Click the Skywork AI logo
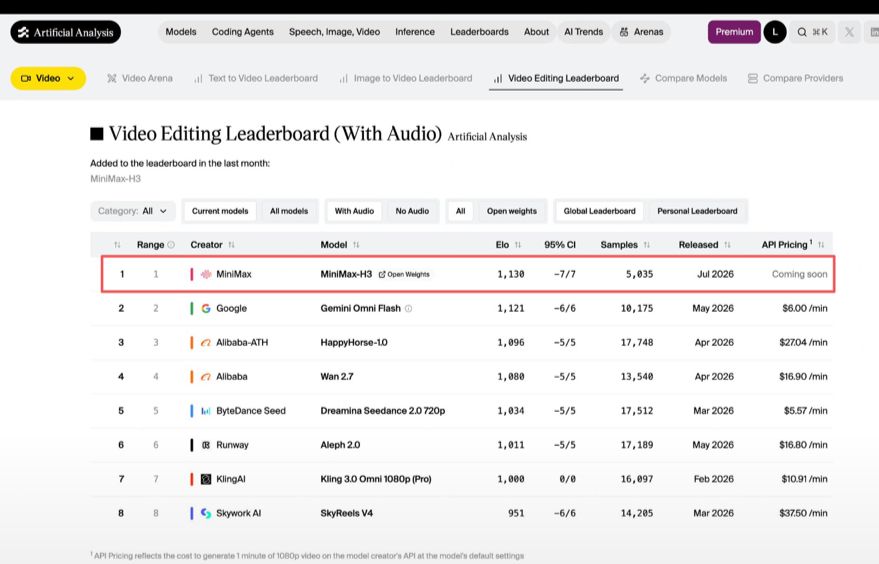This screenshot has height=564, width=879. (206, 514)
